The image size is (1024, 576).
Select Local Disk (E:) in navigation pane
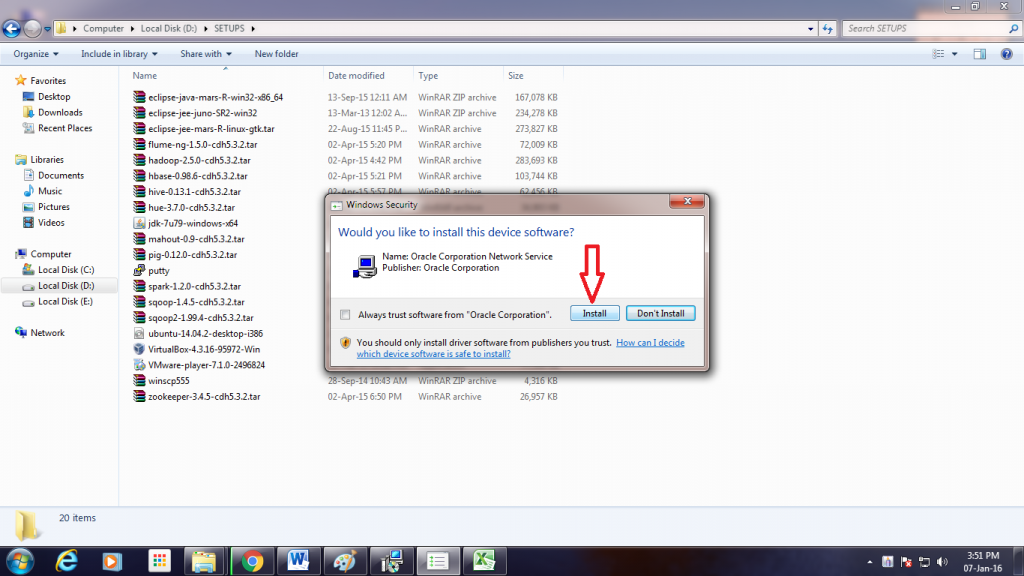pos(65,302)
